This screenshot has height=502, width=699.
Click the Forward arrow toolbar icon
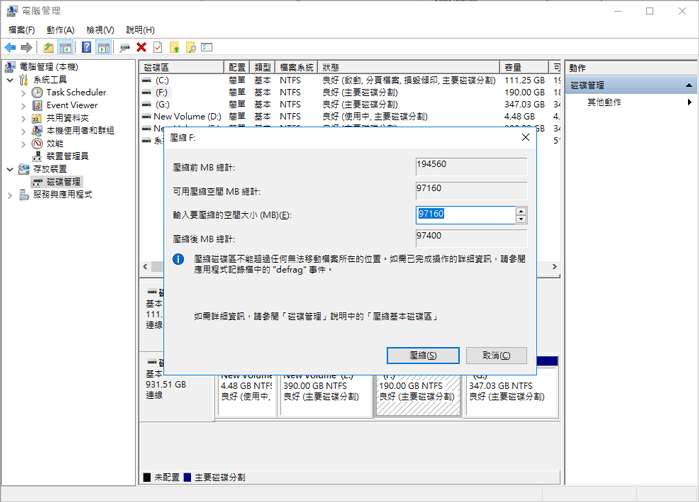tap(26, 47)
